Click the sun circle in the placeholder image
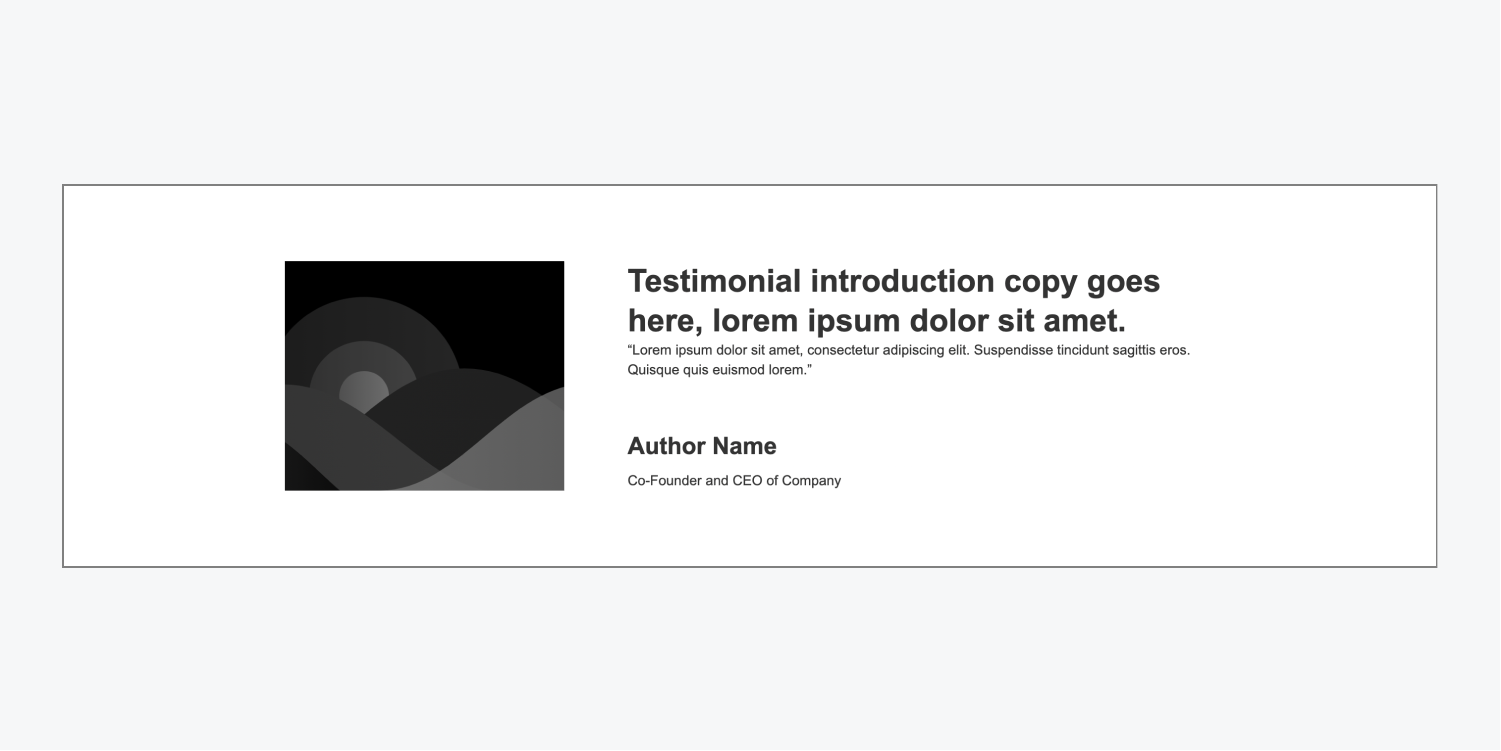The image size is (1501, 751). point(363,389)
